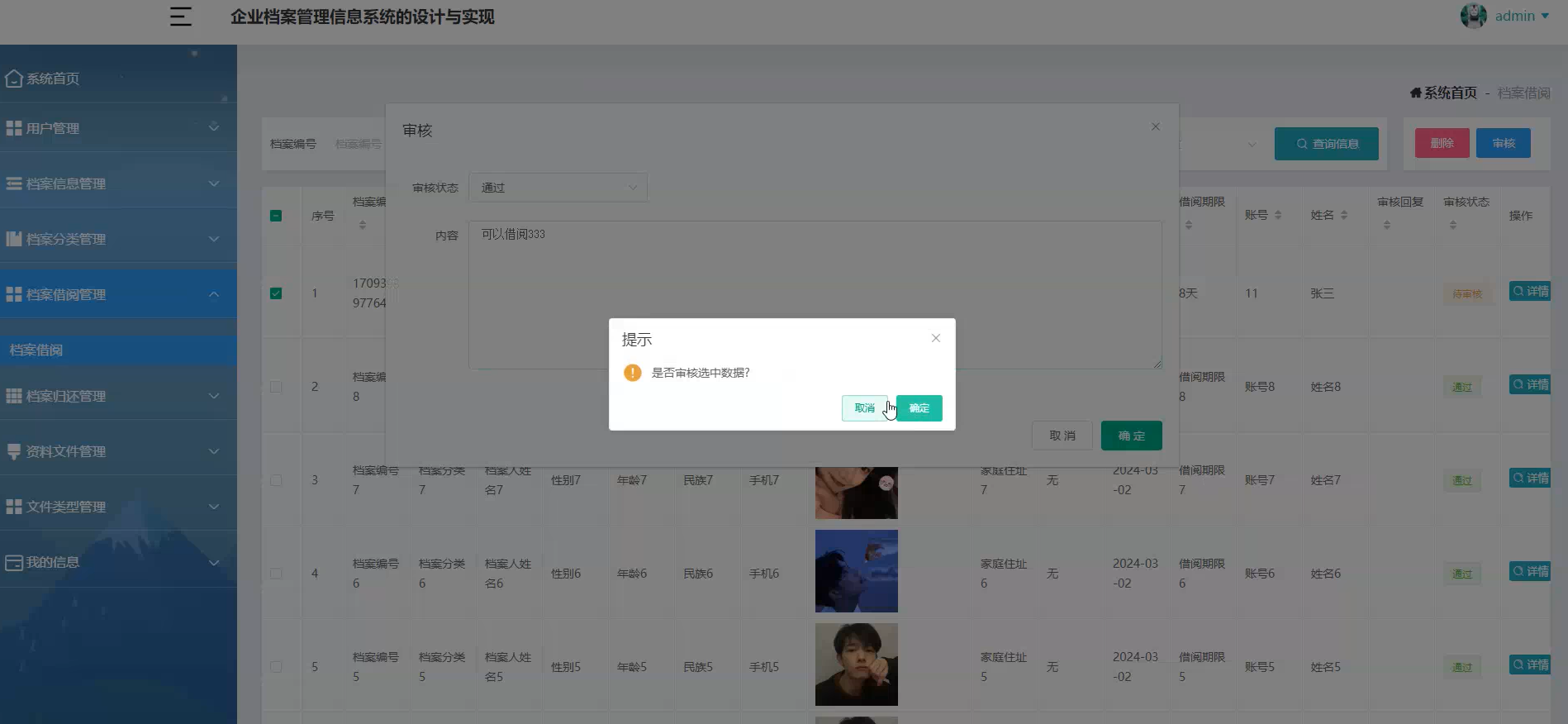1568x724 pixels.
Task: Open 详情 for 姓名5 row
Action: pyautogui.click(x=1530, y=664)
